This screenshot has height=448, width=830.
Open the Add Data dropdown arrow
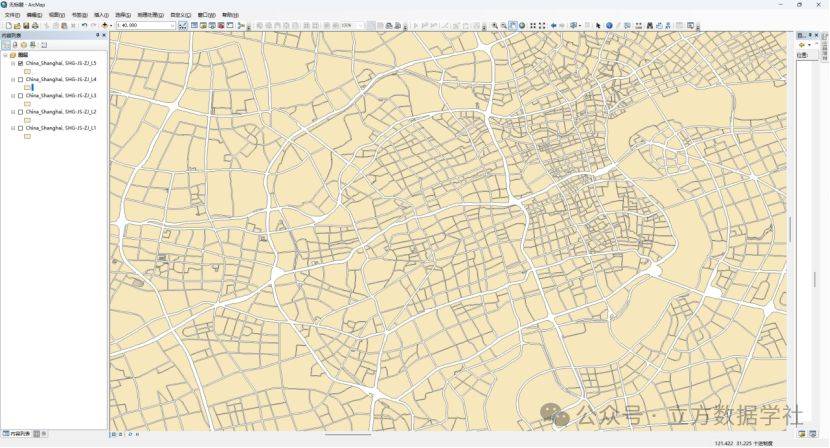[x=111, y=25]
